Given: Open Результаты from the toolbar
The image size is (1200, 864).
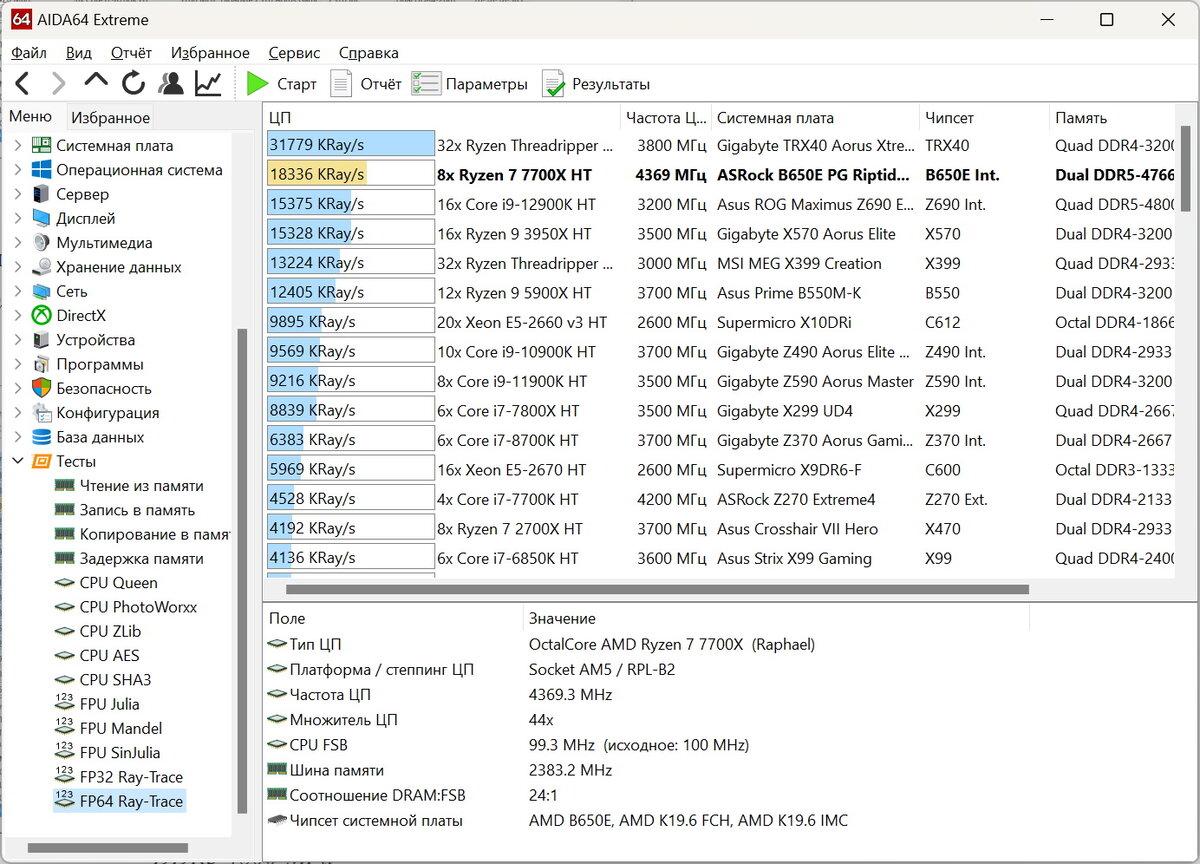Looking at the screenshot, I should pyautogui.click(x=596, y=84).
